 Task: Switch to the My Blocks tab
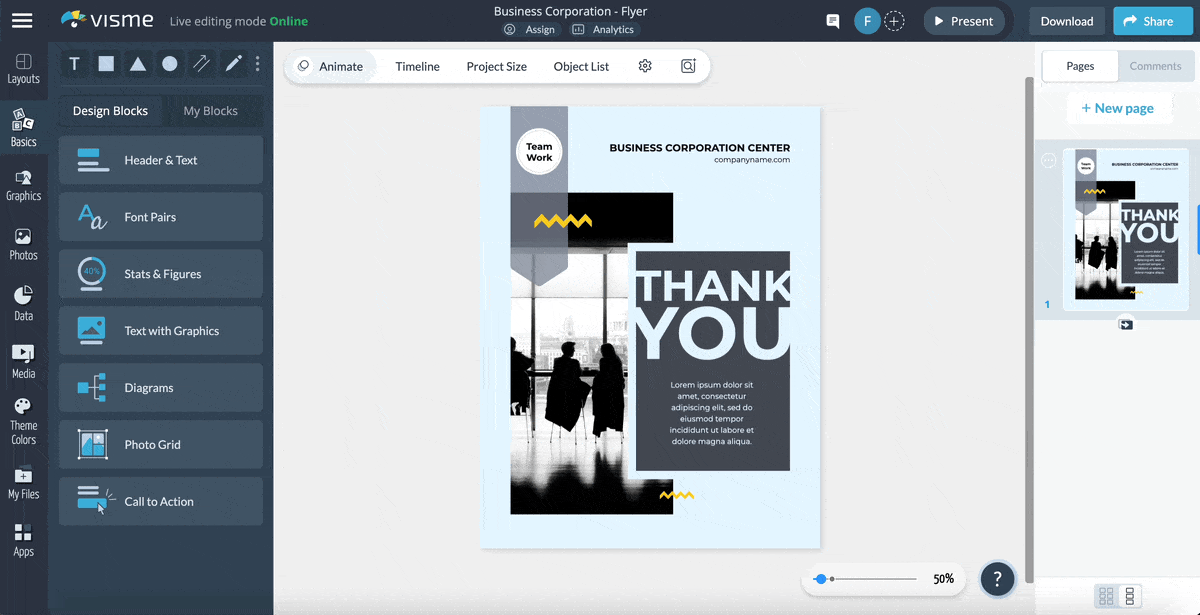click(x=213, y=111)
